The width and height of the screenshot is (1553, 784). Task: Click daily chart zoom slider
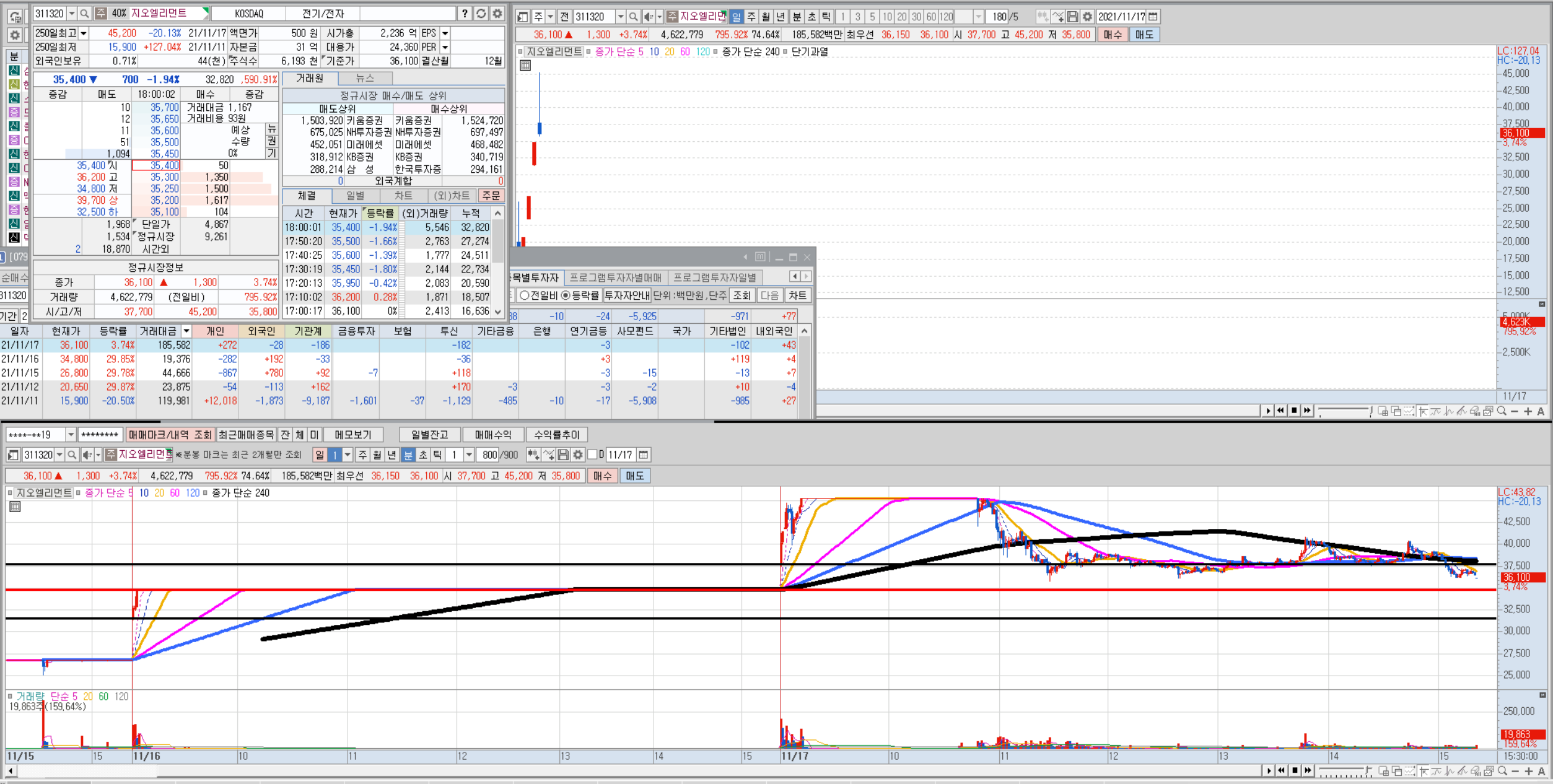1344,411
